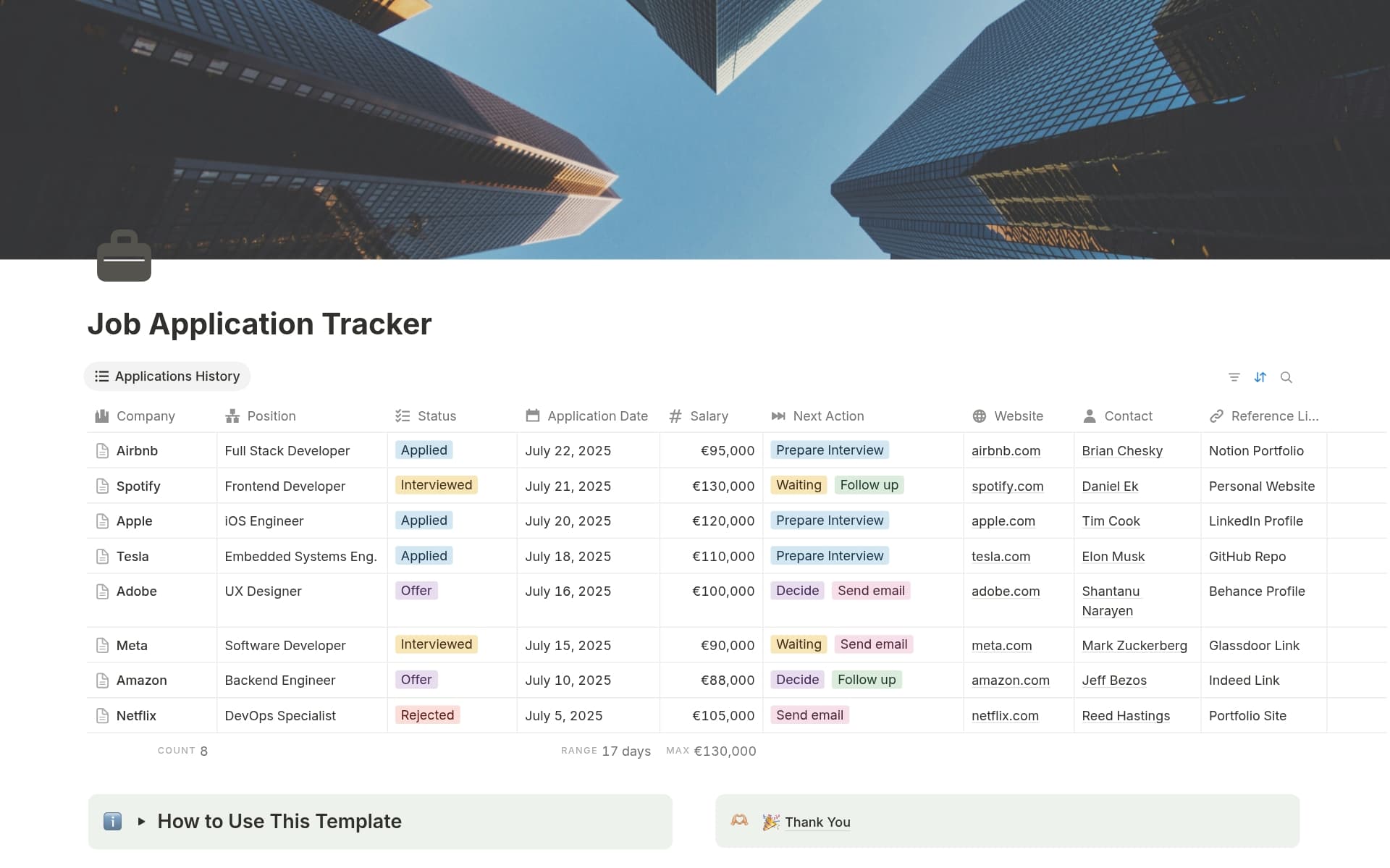This screenshot has height=868, width=1390.
Task: Open the Next Action header menu
Action: coord(863,416)
